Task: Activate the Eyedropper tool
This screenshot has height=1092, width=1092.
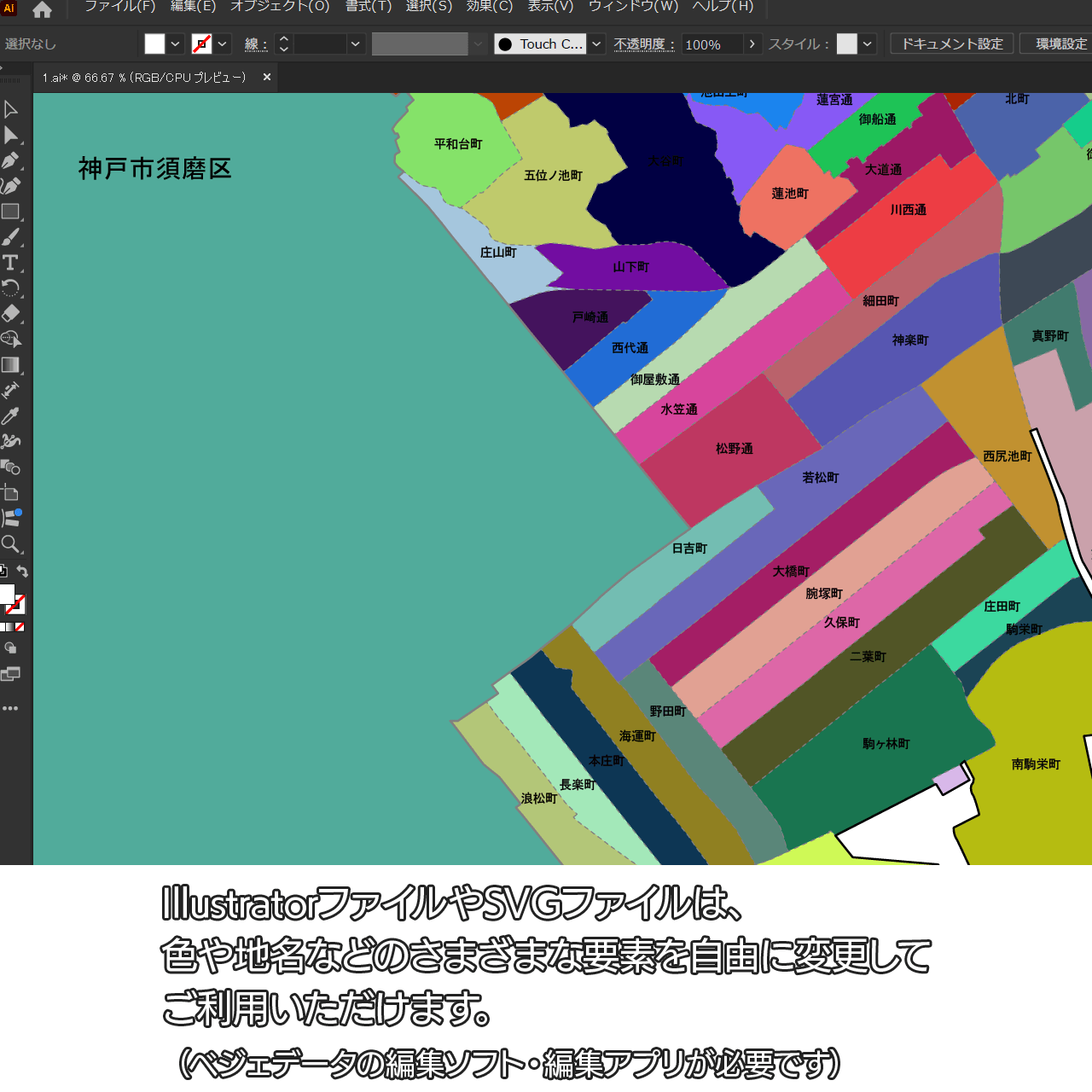Action: coord(11,416)
